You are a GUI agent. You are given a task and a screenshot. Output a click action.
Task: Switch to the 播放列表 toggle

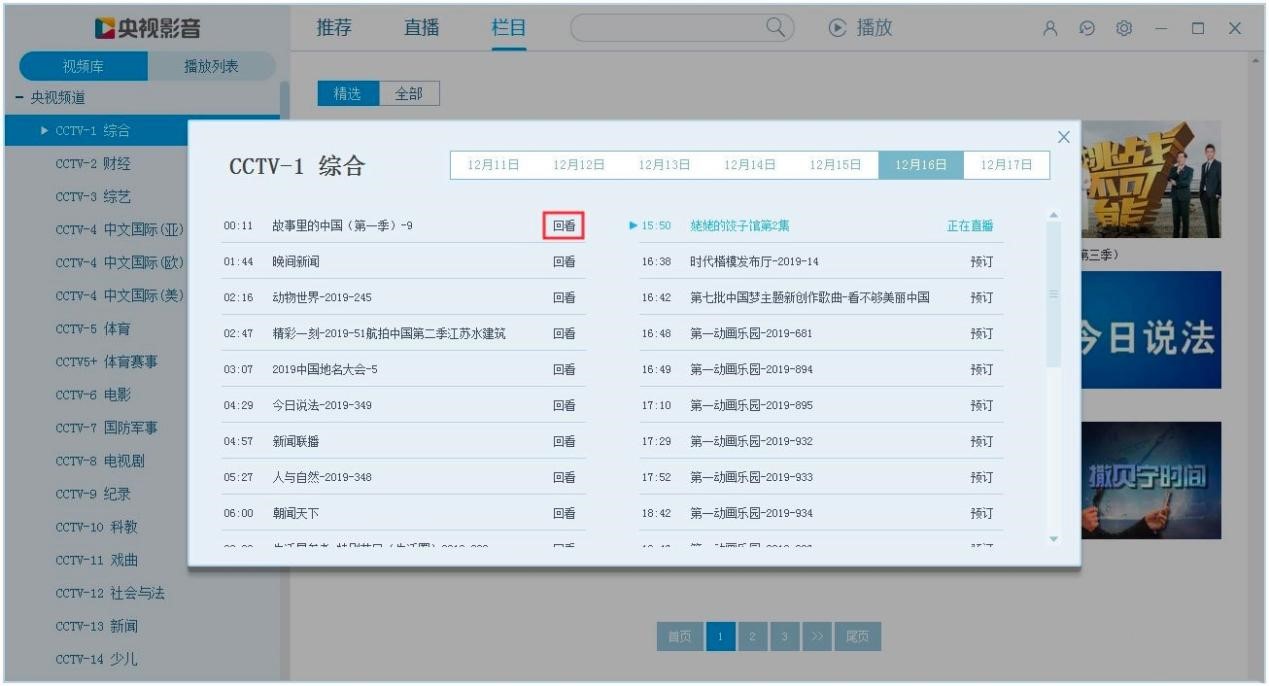211,67
